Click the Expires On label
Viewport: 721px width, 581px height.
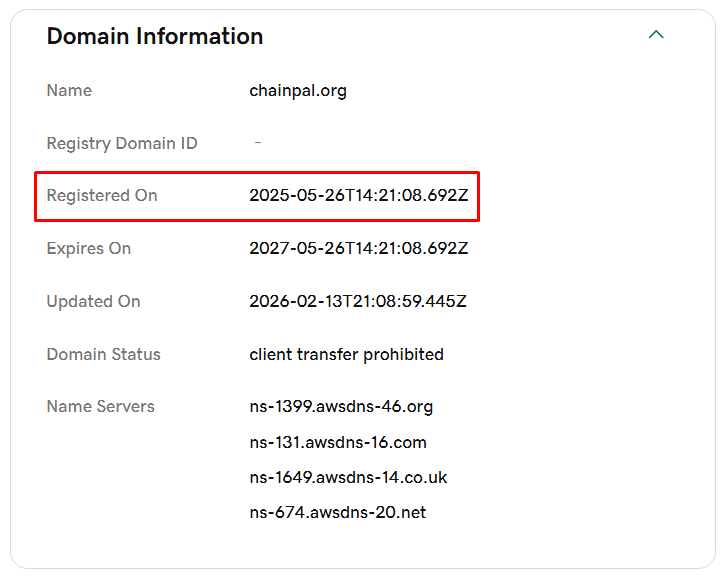[x=89, y=249]
